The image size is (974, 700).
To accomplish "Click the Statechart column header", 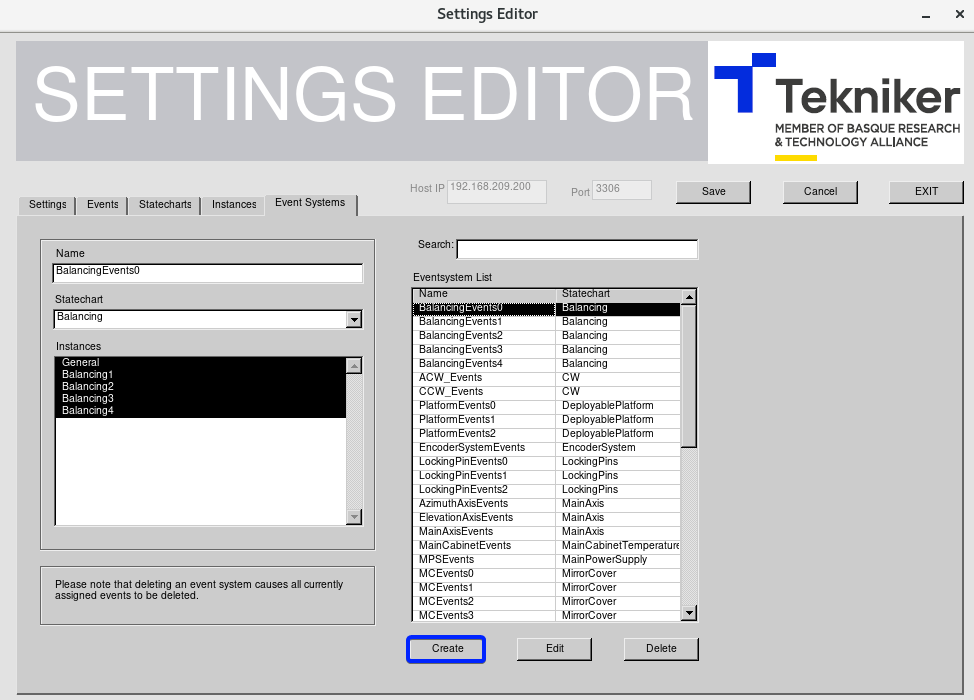I will (618, 294).
